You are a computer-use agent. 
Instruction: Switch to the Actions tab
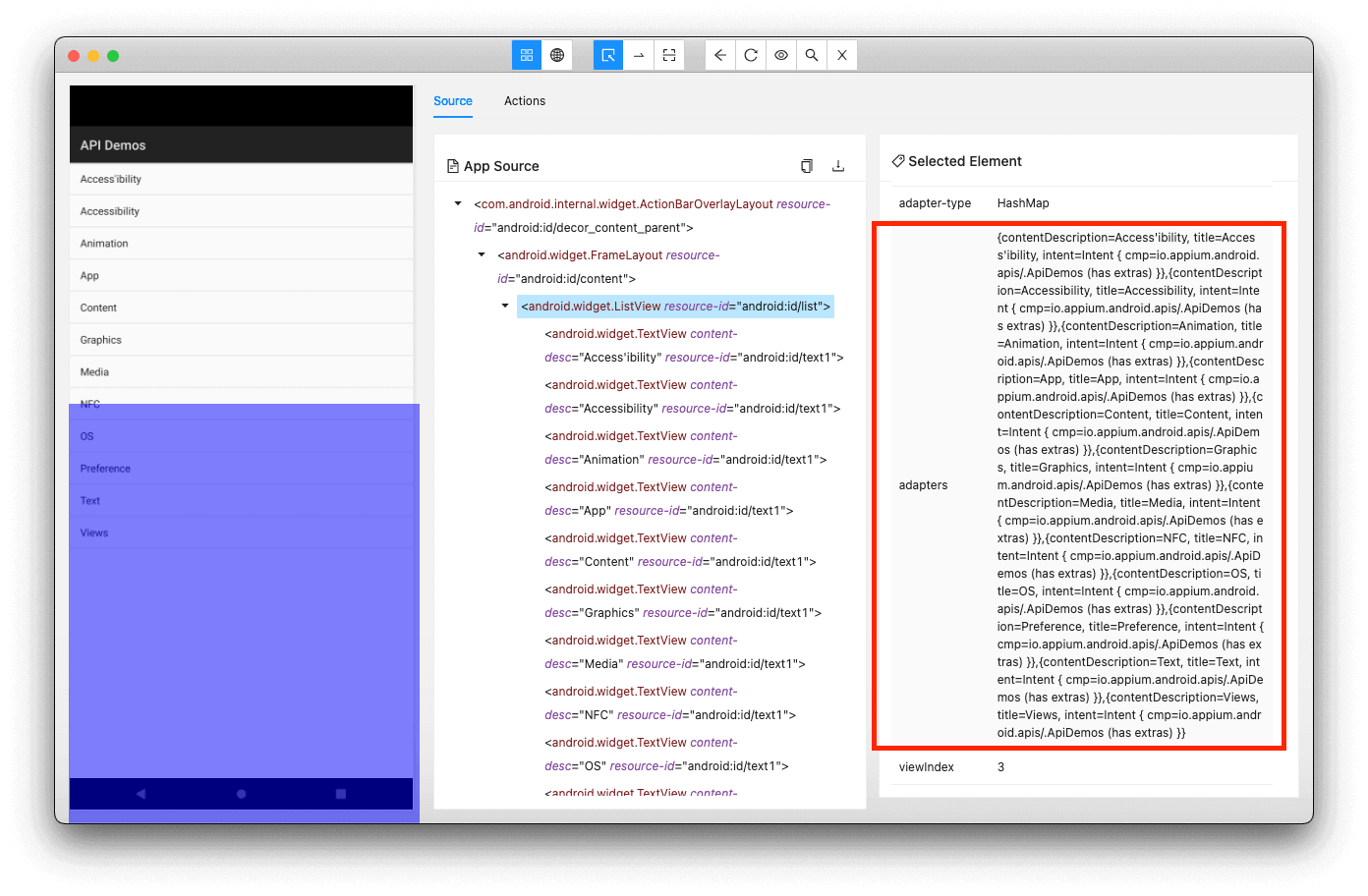tap(525, 101)
